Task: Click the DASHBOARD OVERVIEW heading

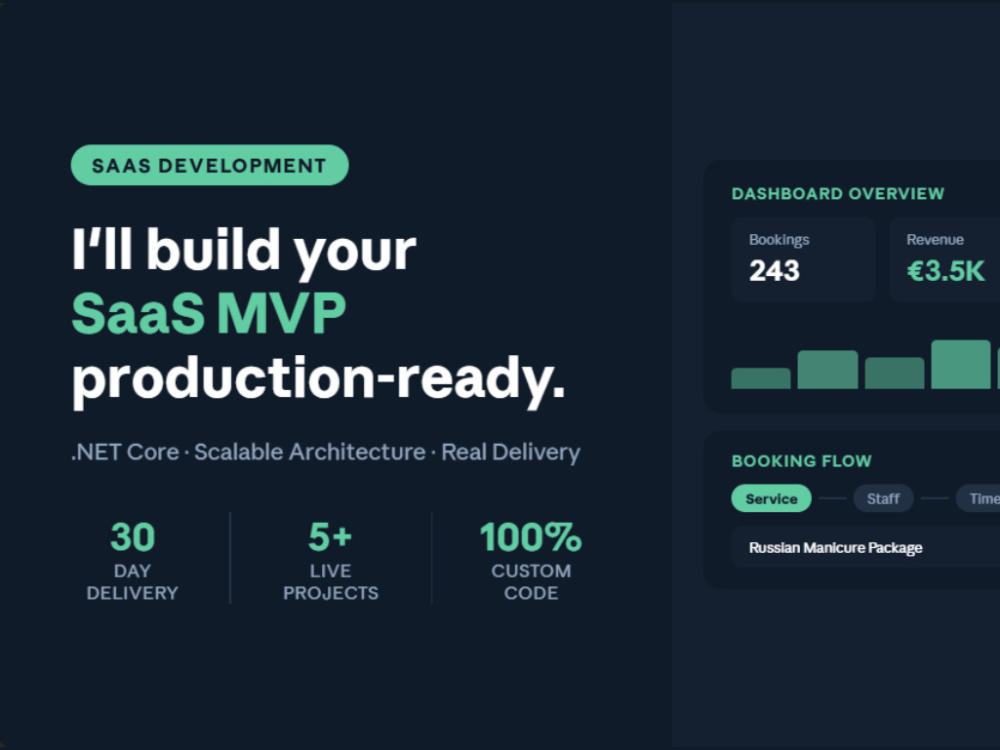Action: click(837, 193)
